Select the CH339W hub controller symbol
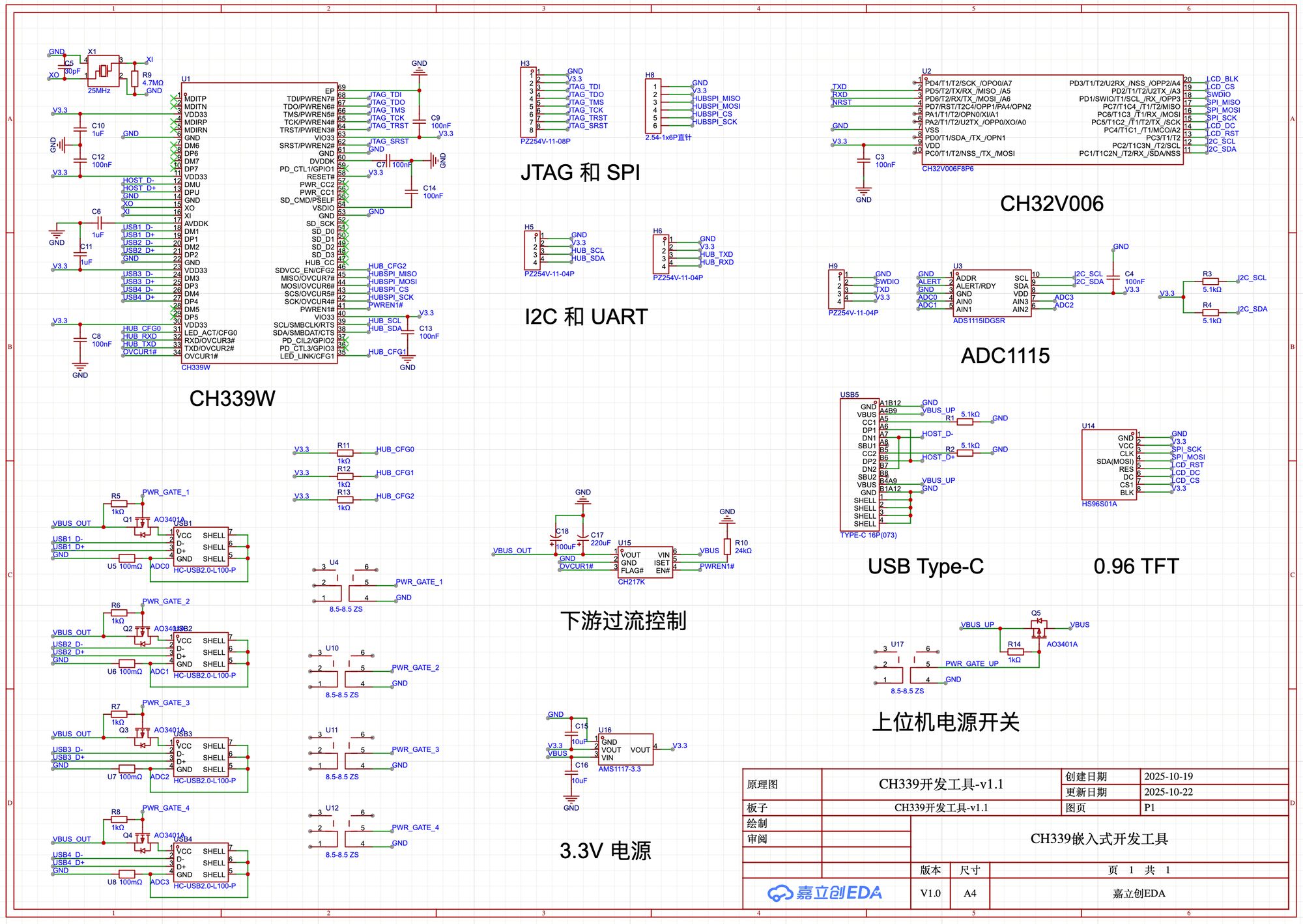1303x924 pixels. pyautogui.click(x=261, y=222)
